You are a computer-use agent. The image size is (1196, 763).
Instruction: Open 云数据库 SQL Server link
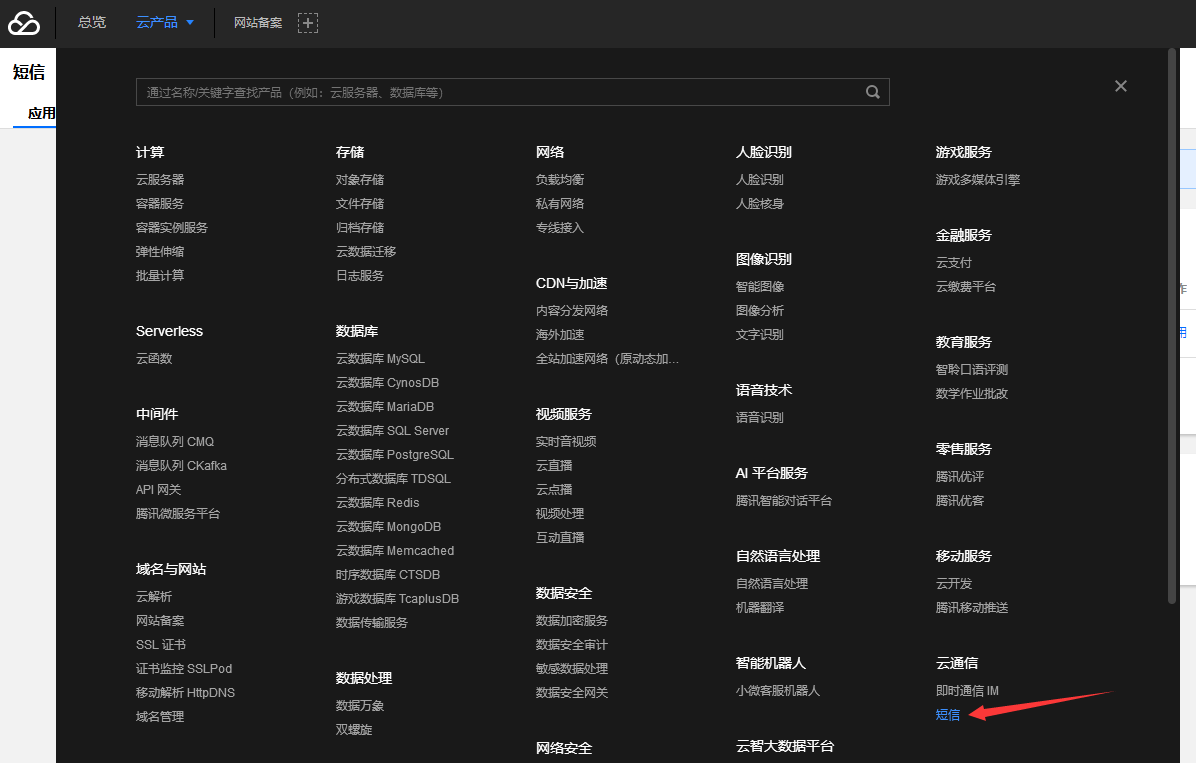pos(393,431)
